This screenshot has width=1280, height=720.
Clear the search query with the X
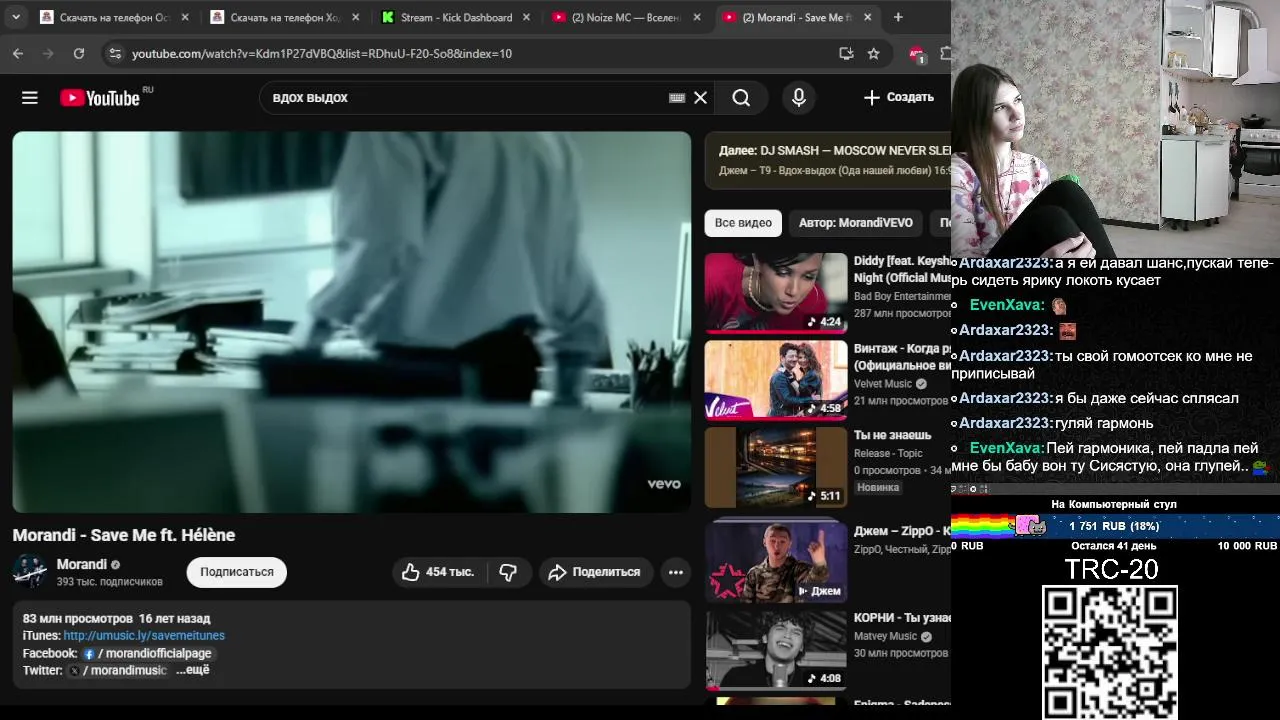click(x=701, y=97)
